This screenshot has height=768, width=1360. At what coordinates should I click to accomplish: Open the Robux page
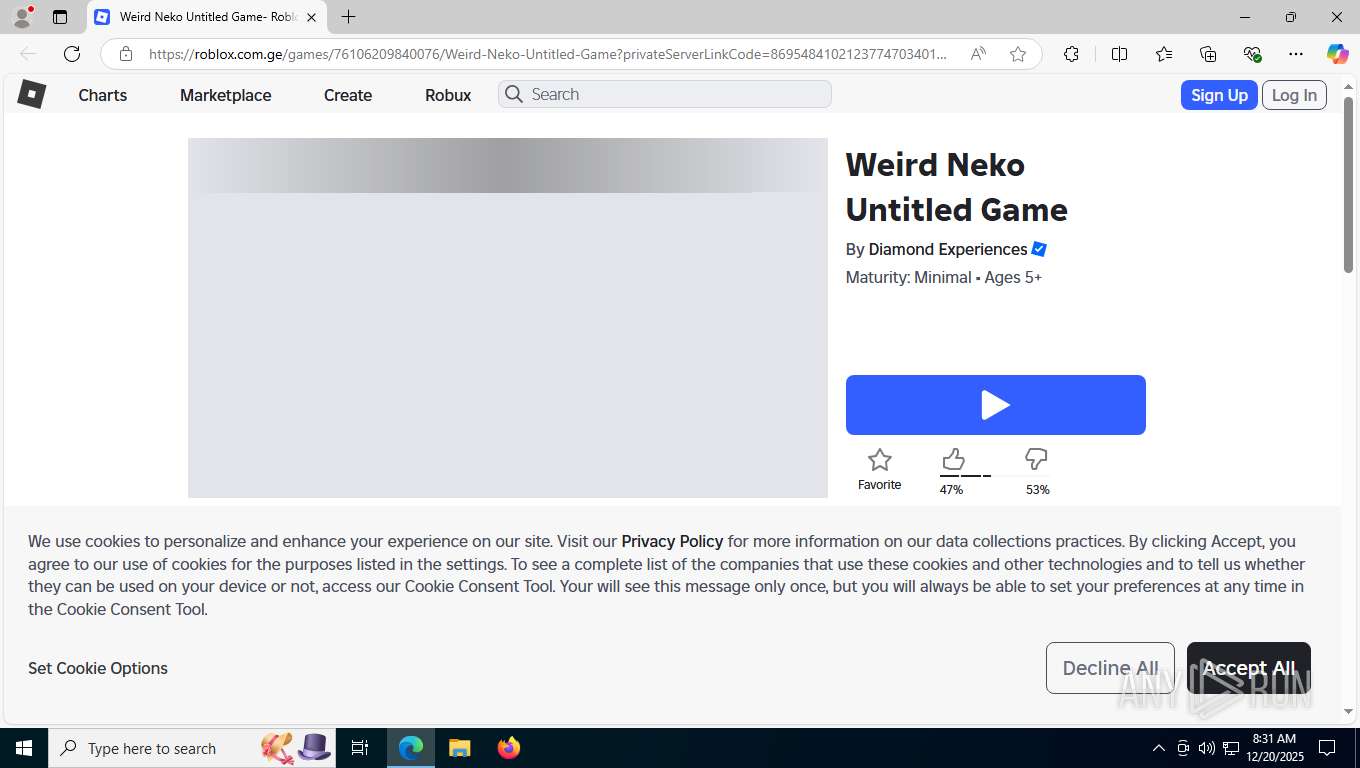pos(448,95)
